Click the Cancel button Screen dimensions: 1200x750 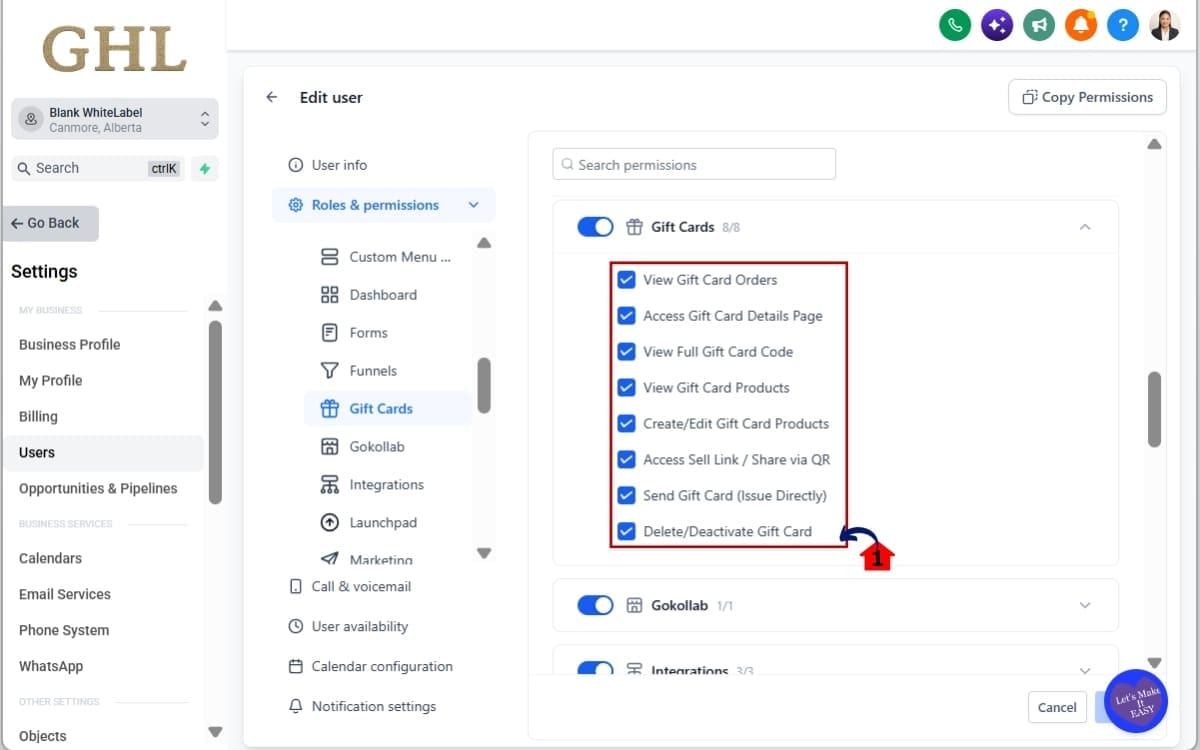pos(1057,707)
